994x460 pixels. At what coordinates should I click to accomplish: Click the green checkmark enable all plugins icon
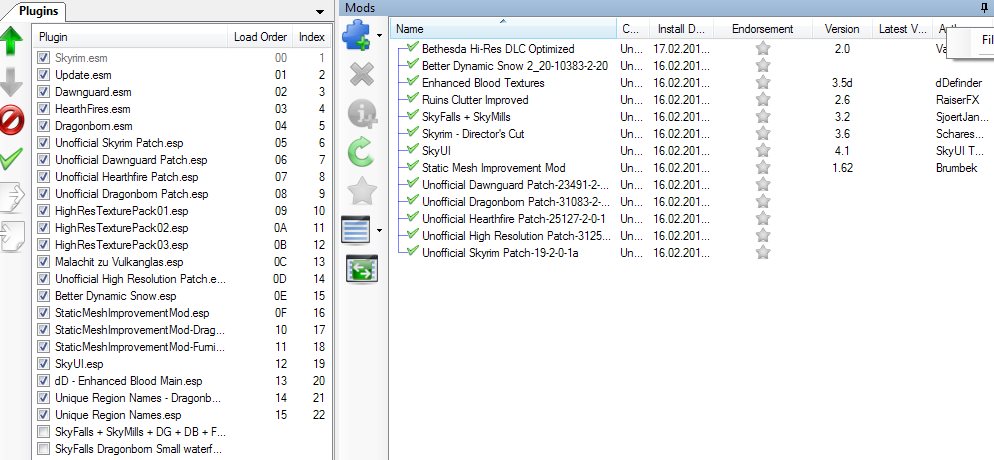coord(12,157)
